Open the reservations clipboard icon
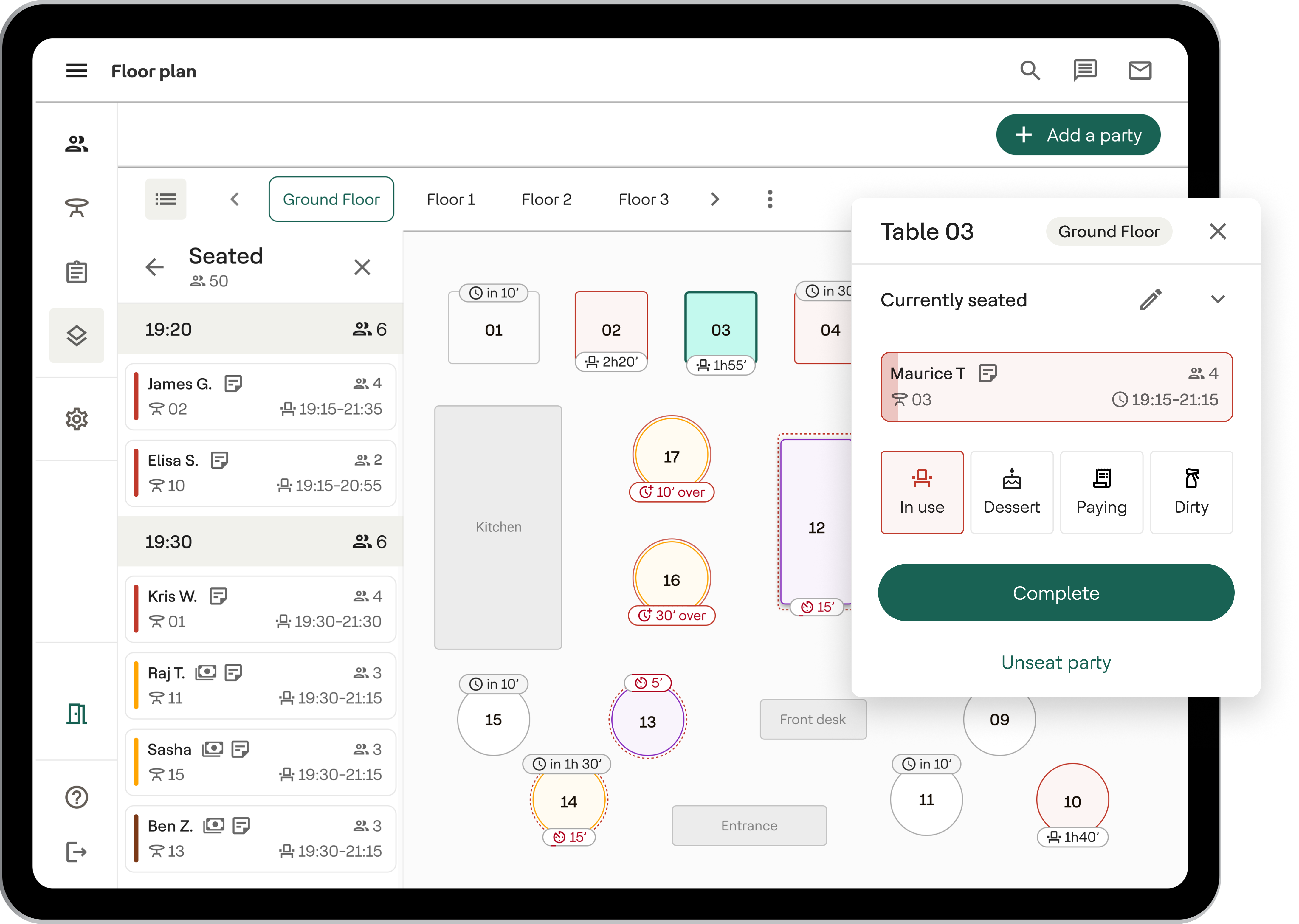Viewport: 1299px width, 924px height. (x=76, y=272)
